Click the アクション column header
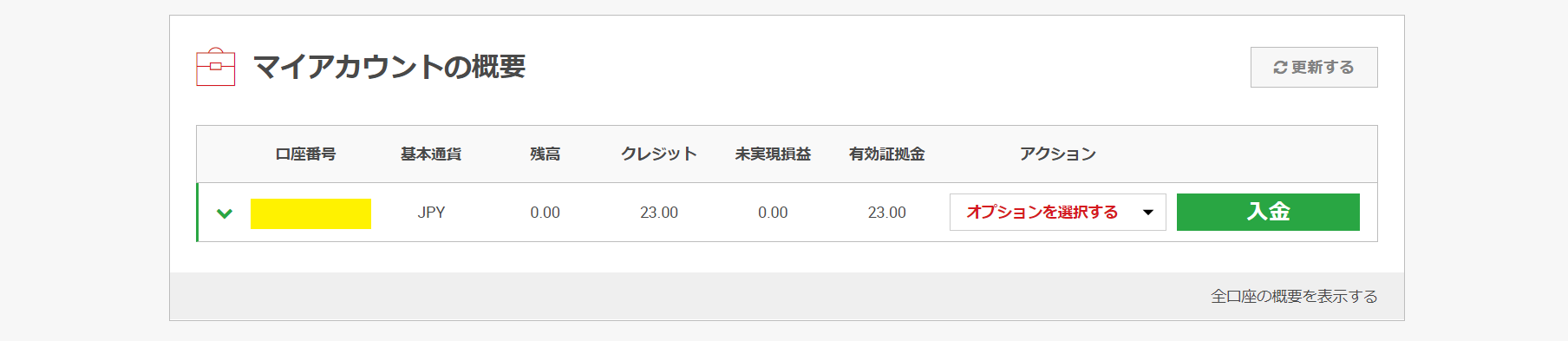Screen dimensions: 1568x341 1058,154
